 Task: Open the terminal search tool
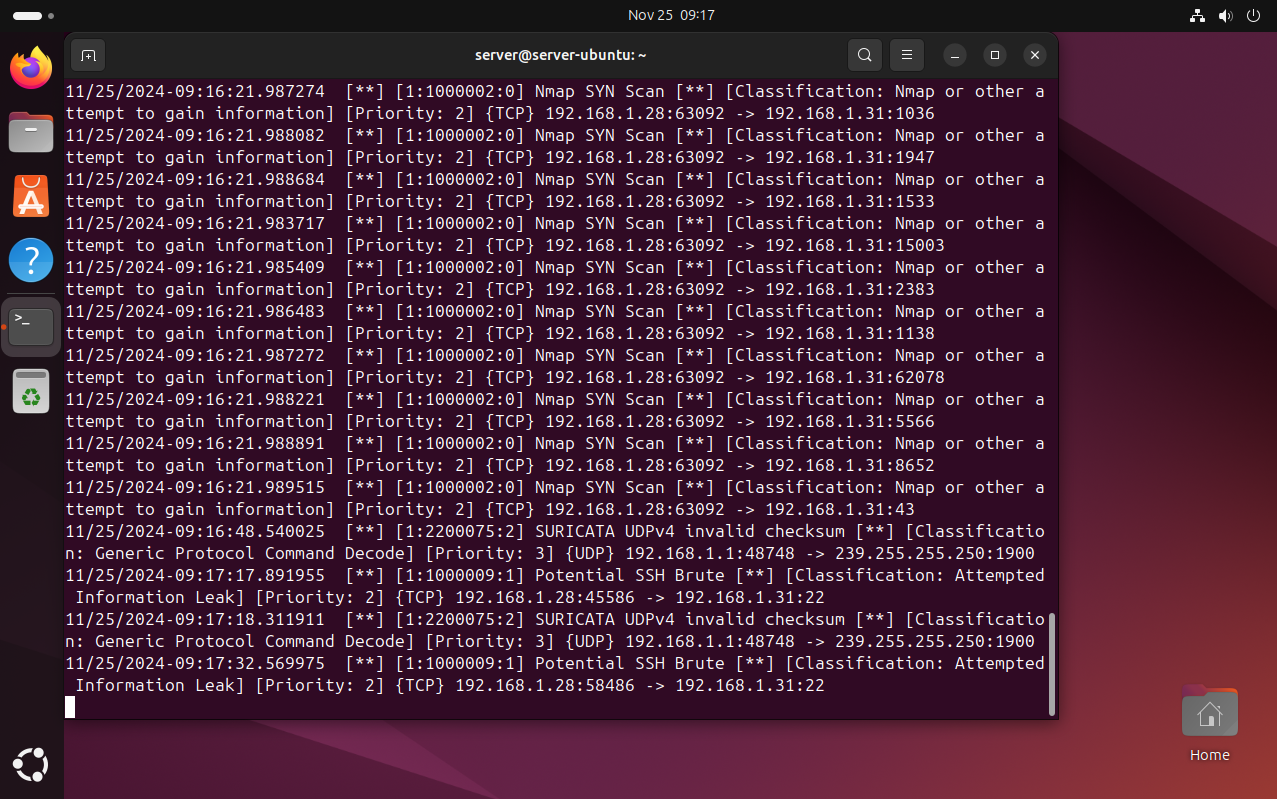tap(865, 55)
